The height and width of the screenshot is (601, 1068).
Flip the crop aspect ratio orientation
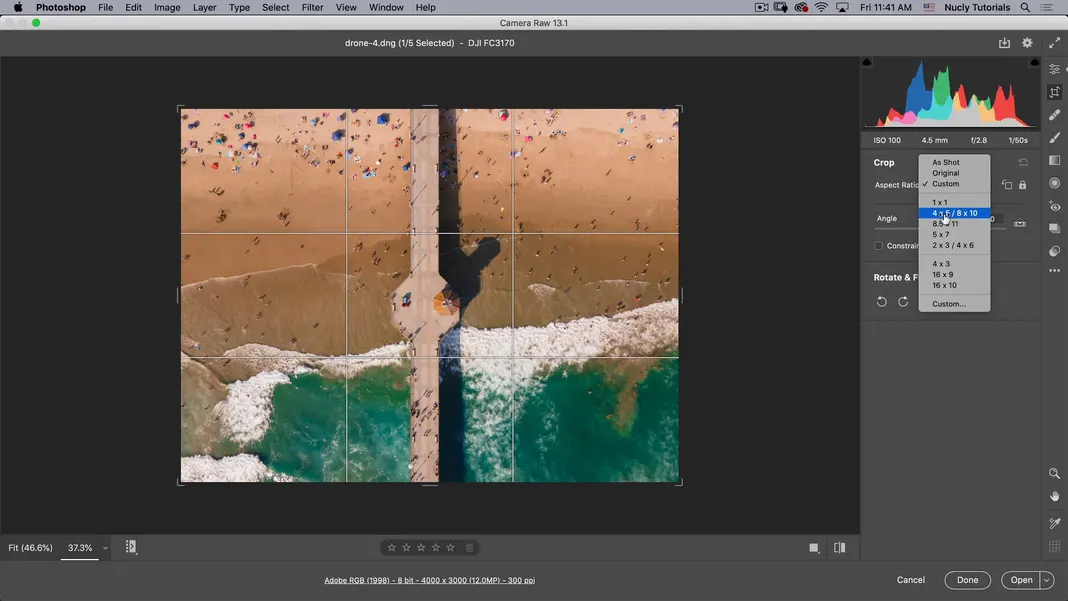coord(1007,185)
